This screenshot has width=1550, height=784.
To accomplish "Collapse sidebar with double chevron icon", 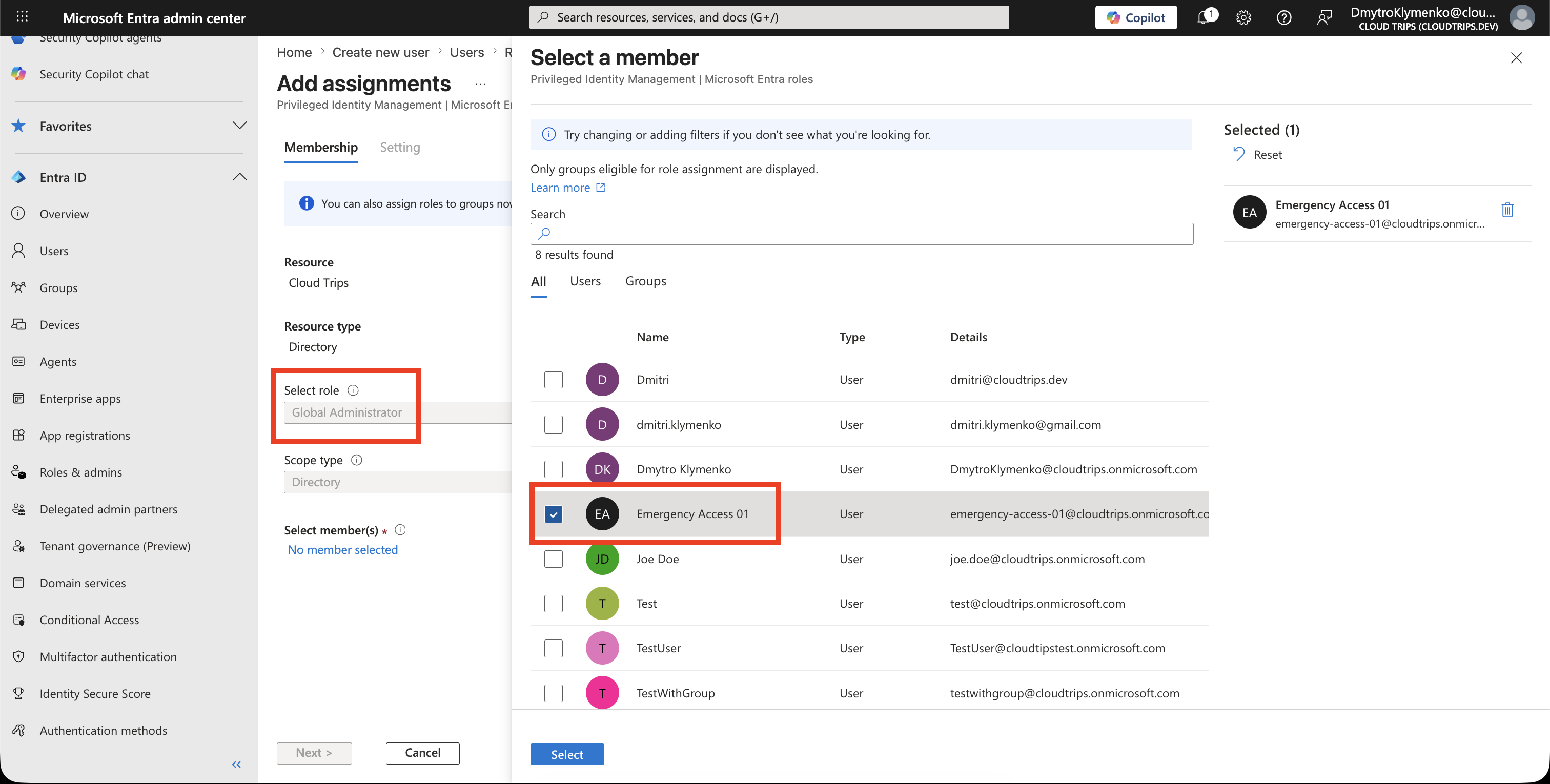I will pos(236,764).
